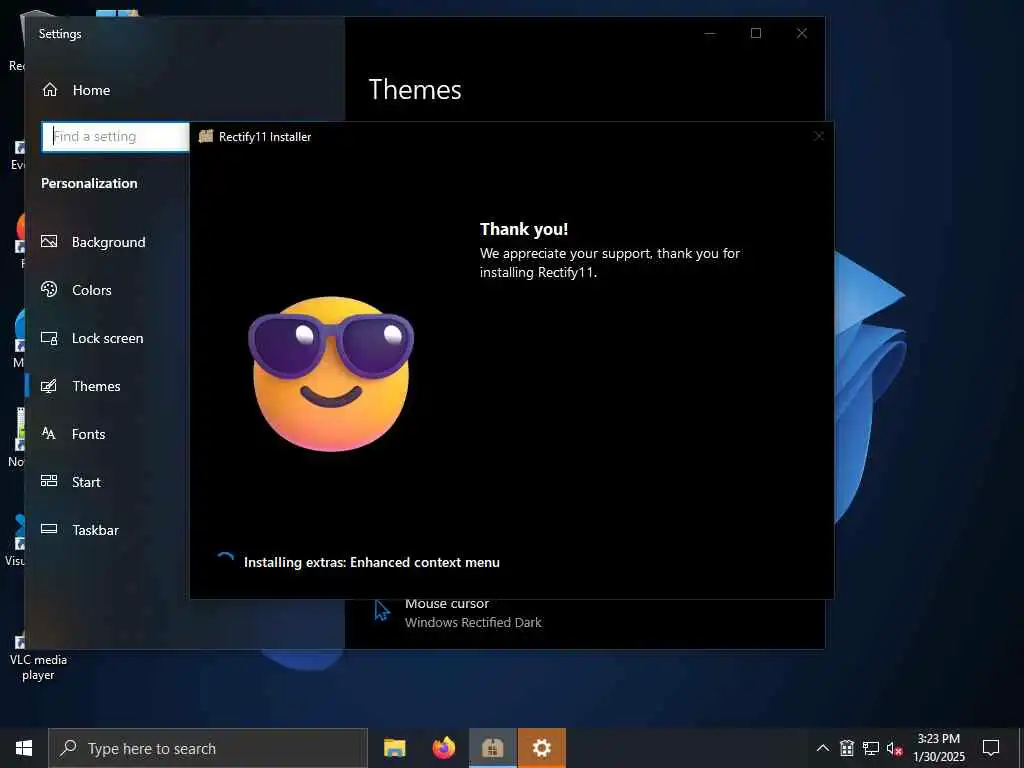Switch to Rectify11 Installer taskbar button
Image resolution: width=1024 pixels, height=768 pixels.
coord(493,748)
